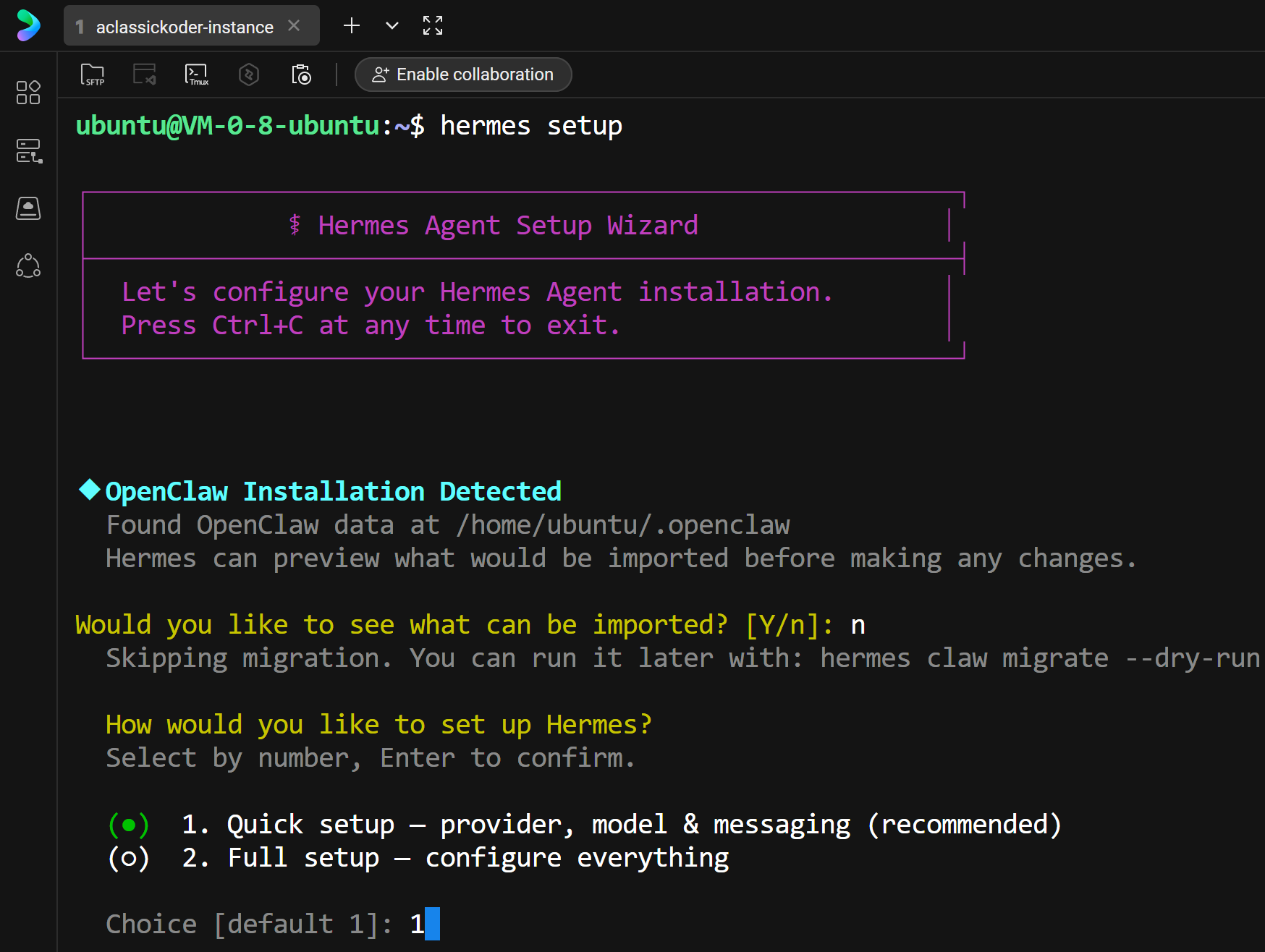Start session recording with the clipboard-record icon
This screenshot has width=1265, height=952.
pos(301,75)
